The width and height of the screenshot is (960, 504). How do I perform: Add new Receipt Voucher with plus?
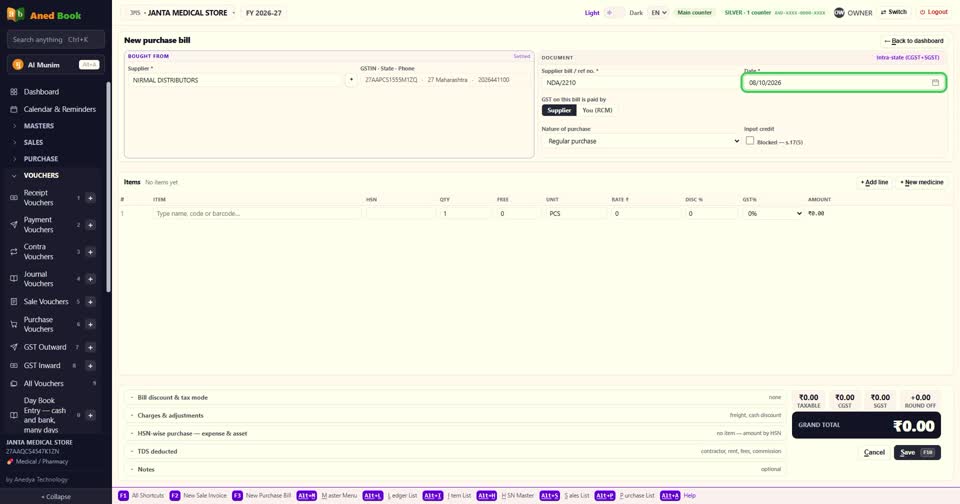(90, 198)
